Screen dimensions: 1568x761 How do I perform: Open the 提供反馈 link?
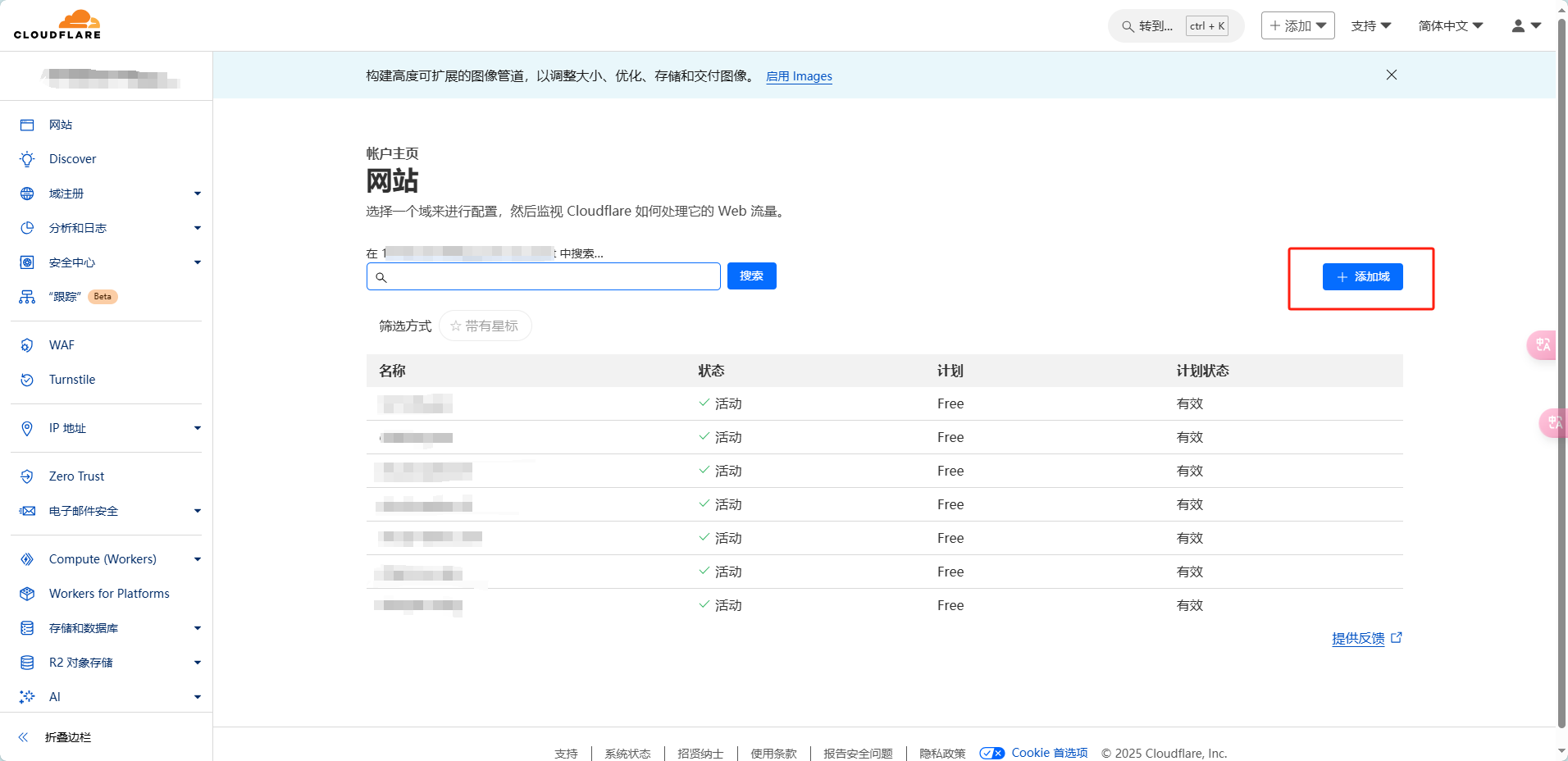[1358, 638]
